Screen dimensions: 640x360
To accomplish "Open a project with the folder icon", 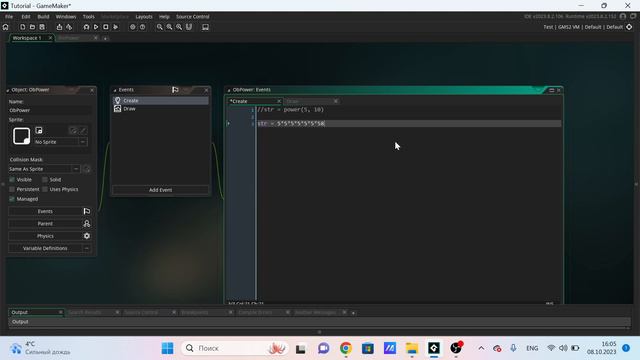I will point(32,27).
